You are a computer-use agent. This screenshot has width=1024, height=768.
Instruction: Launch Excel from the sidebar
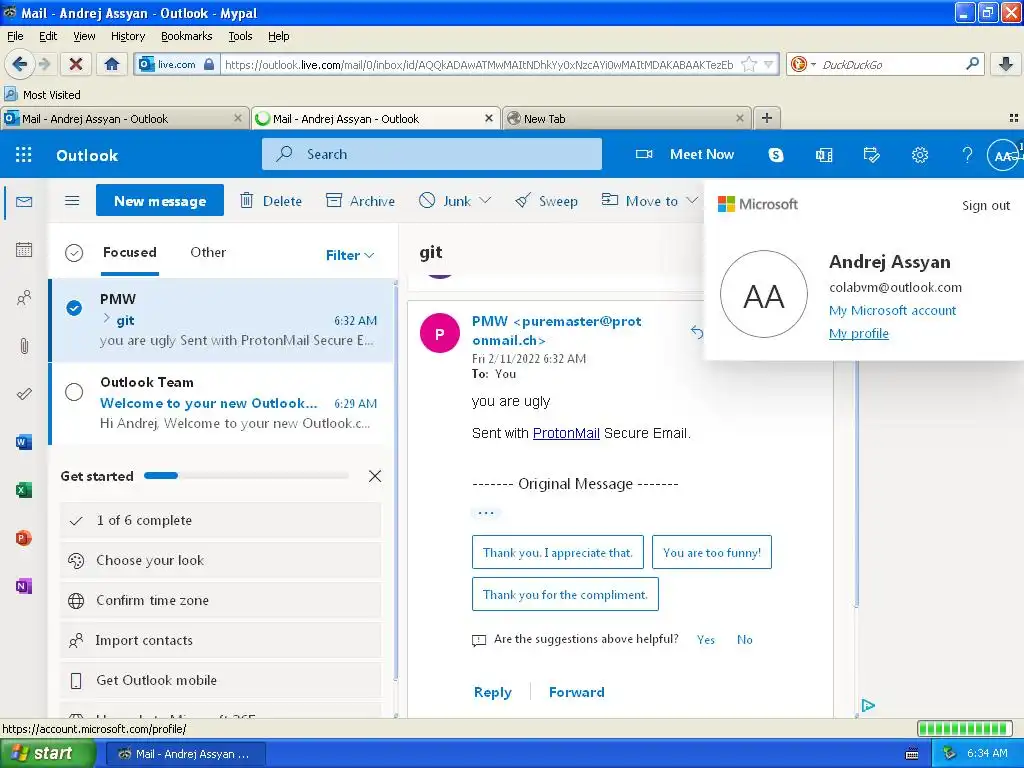coord(24,490)
